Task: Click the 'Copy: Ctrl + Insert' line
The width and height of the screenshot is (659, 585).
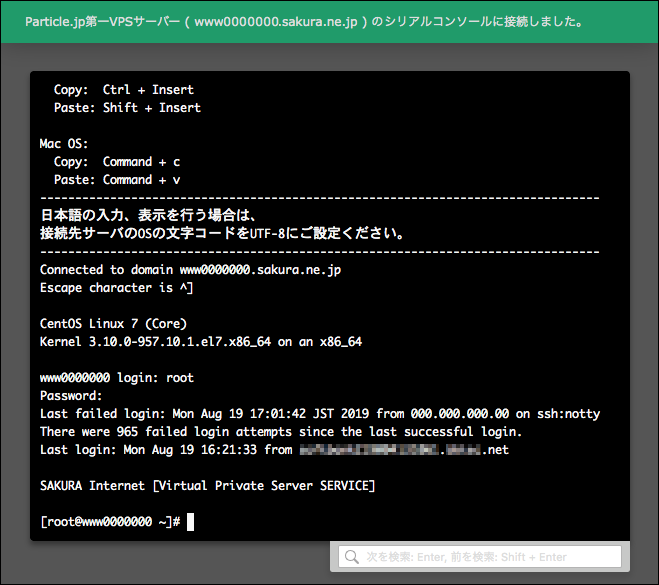Action: [x=124, y=90]
